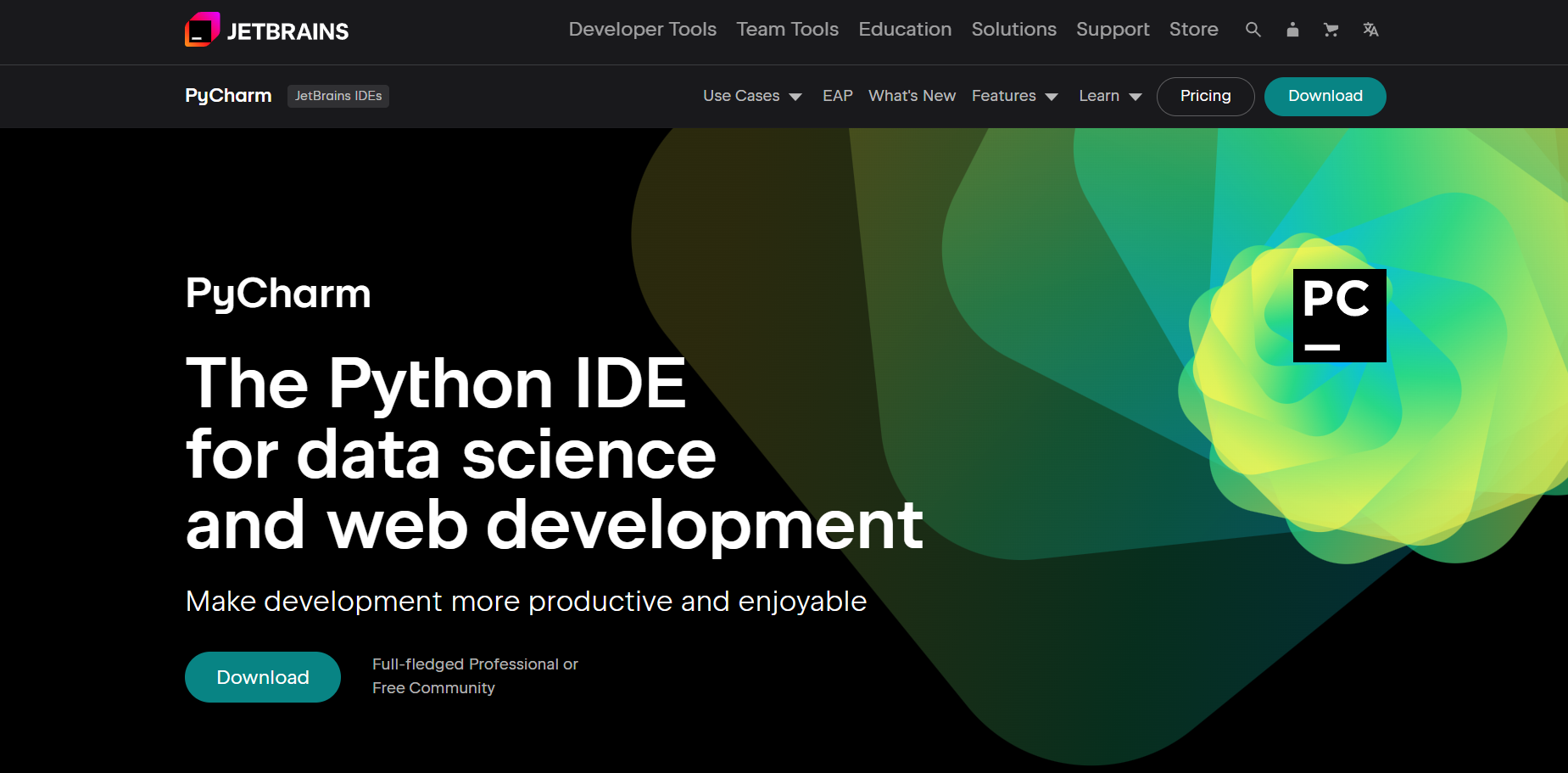1568x773 pixels.
Task: Open the Developer Tools menu
Action: (x=643, y=30)
